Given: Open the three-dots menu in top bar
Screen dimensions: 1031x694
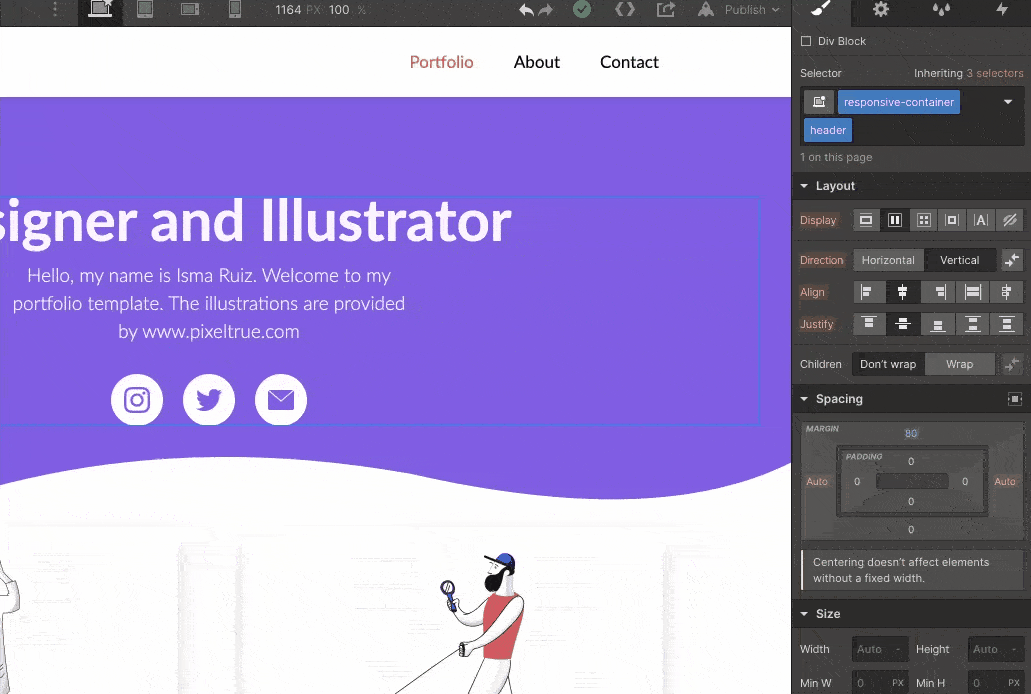Looking at the screenshot, I should (x=55, y=9).
